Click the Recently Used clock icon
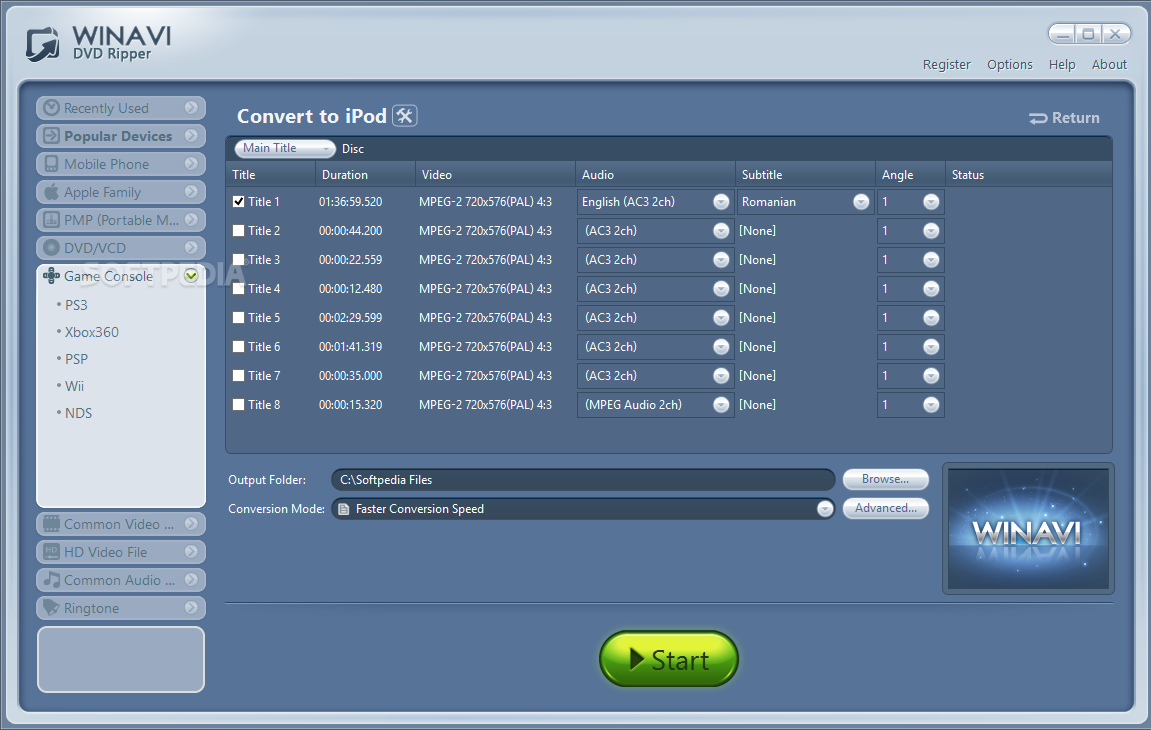 [x=51, y=108]
